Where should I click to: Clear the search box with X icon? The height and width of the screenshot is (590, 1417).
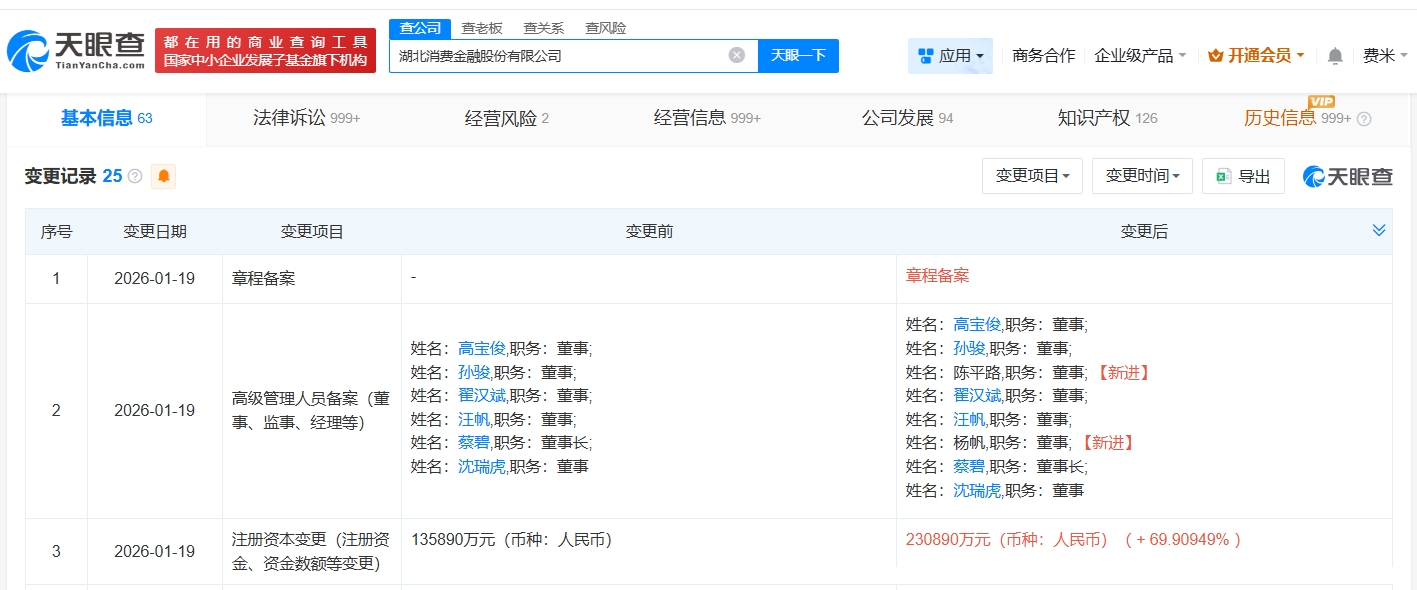point(737,56)
